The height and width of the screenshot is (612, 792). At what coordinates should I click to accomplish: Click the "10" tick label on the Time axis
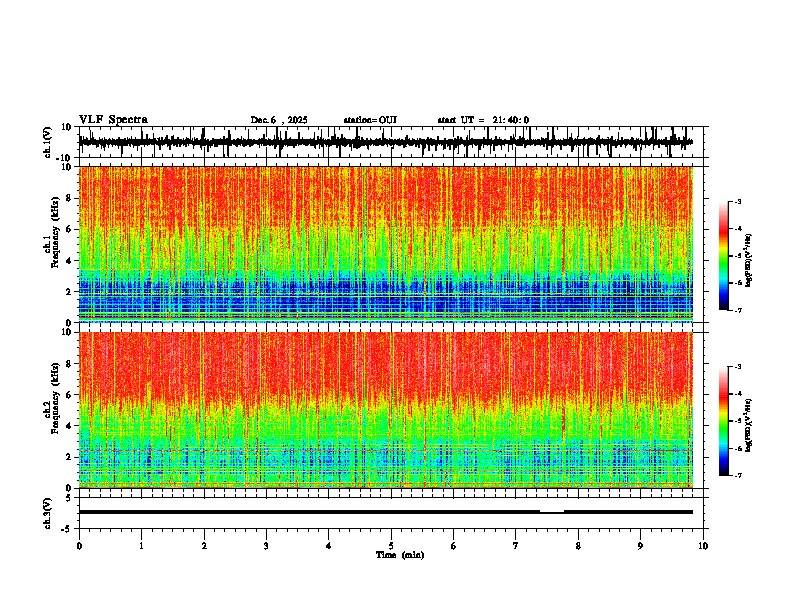pyautogui.click(x=703, y=546)
